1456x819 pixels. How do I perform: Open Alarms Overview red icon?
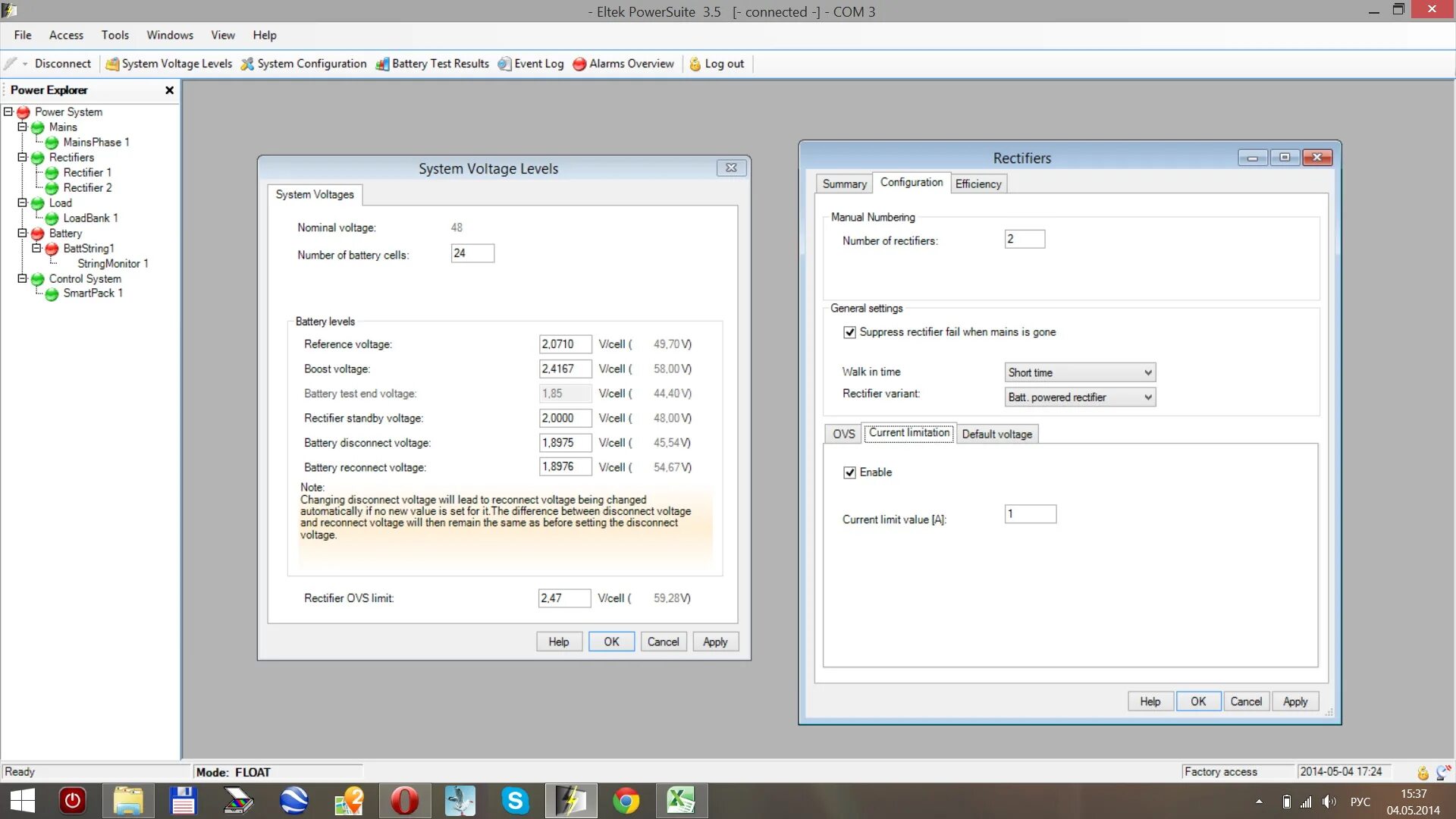(579, 64)
